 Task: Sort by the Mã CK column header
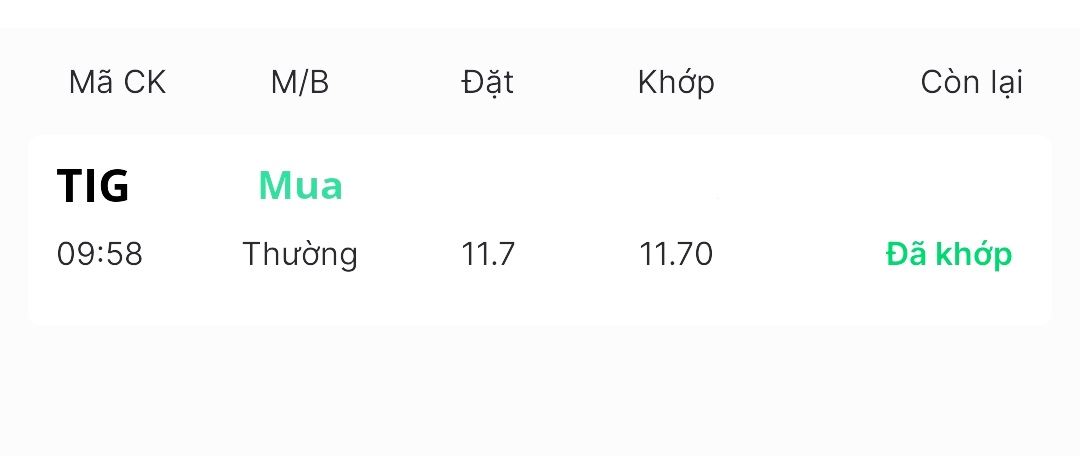[117, 83]
